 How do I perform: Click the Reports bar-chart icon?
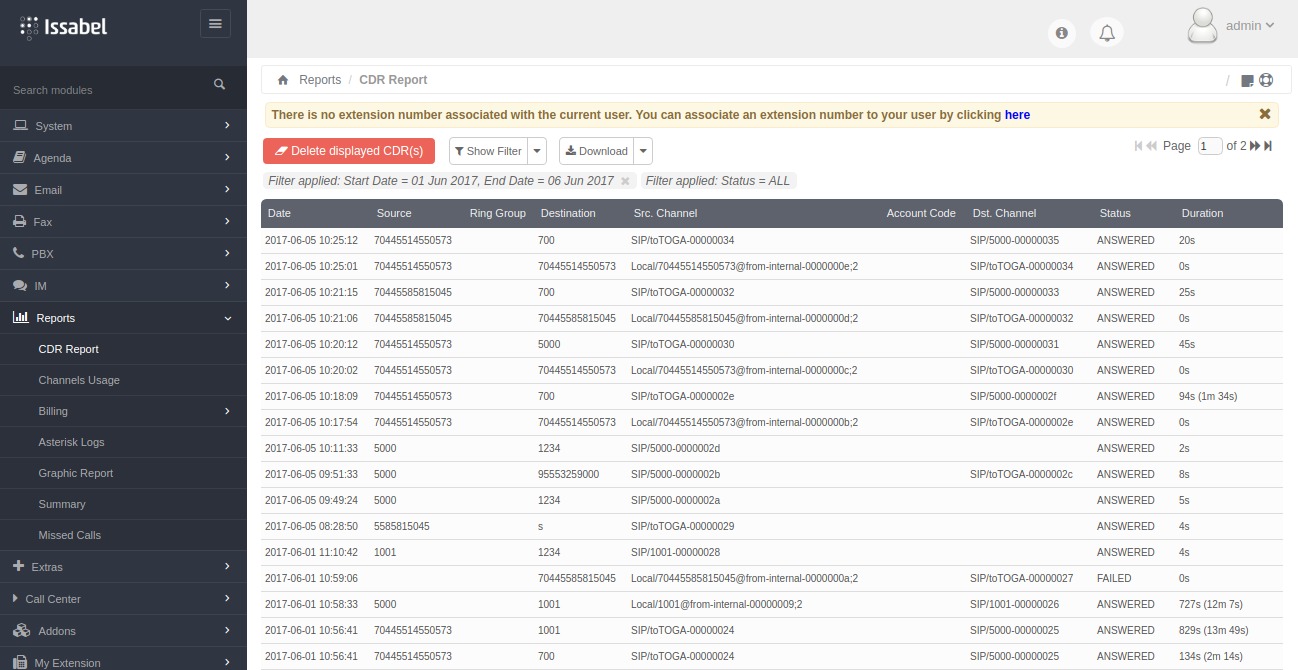point(22,318)
